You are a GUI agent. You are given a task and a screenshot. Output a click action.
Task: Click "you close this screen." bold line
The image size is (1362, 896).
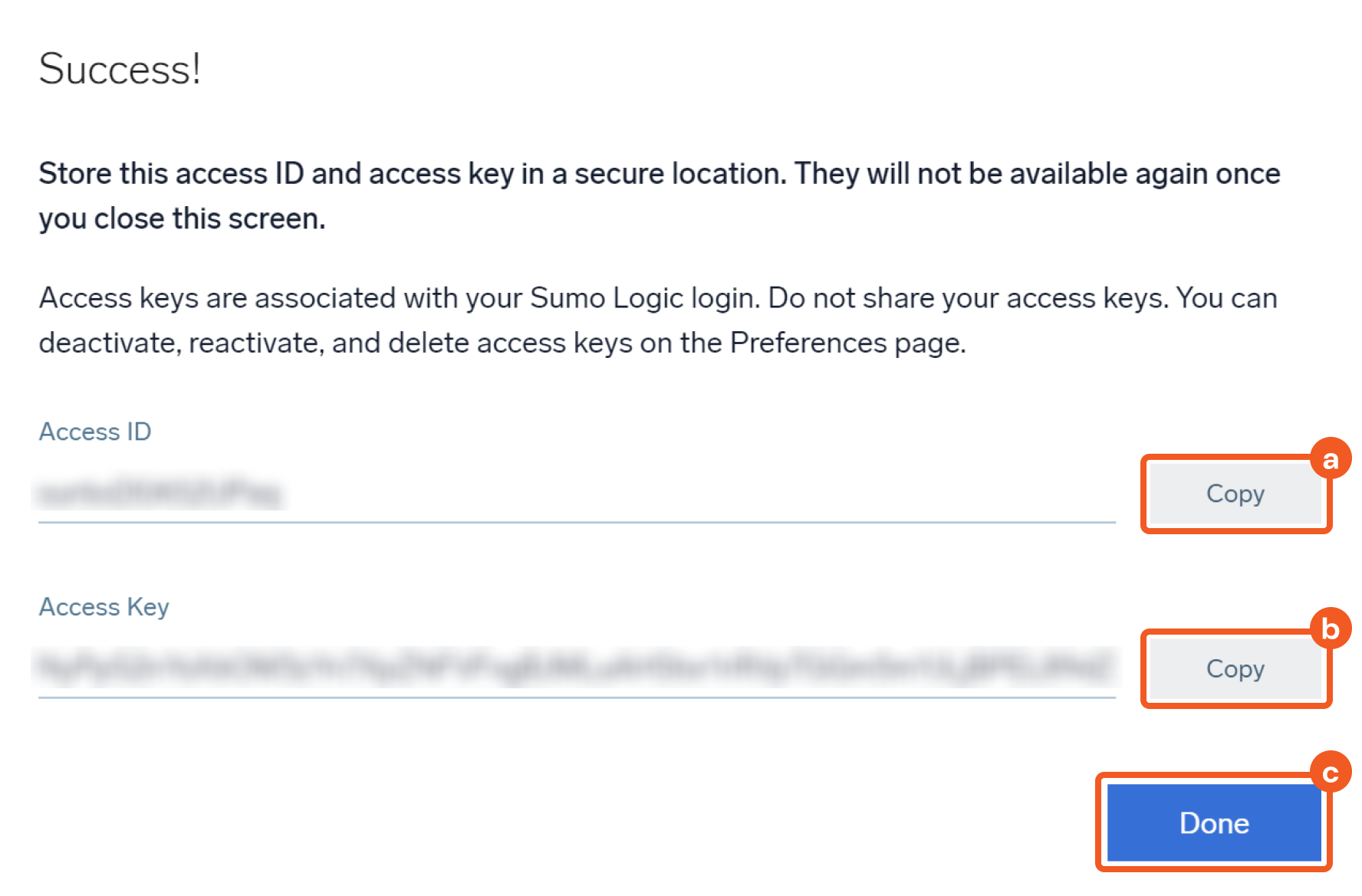[x=183, y=219]
